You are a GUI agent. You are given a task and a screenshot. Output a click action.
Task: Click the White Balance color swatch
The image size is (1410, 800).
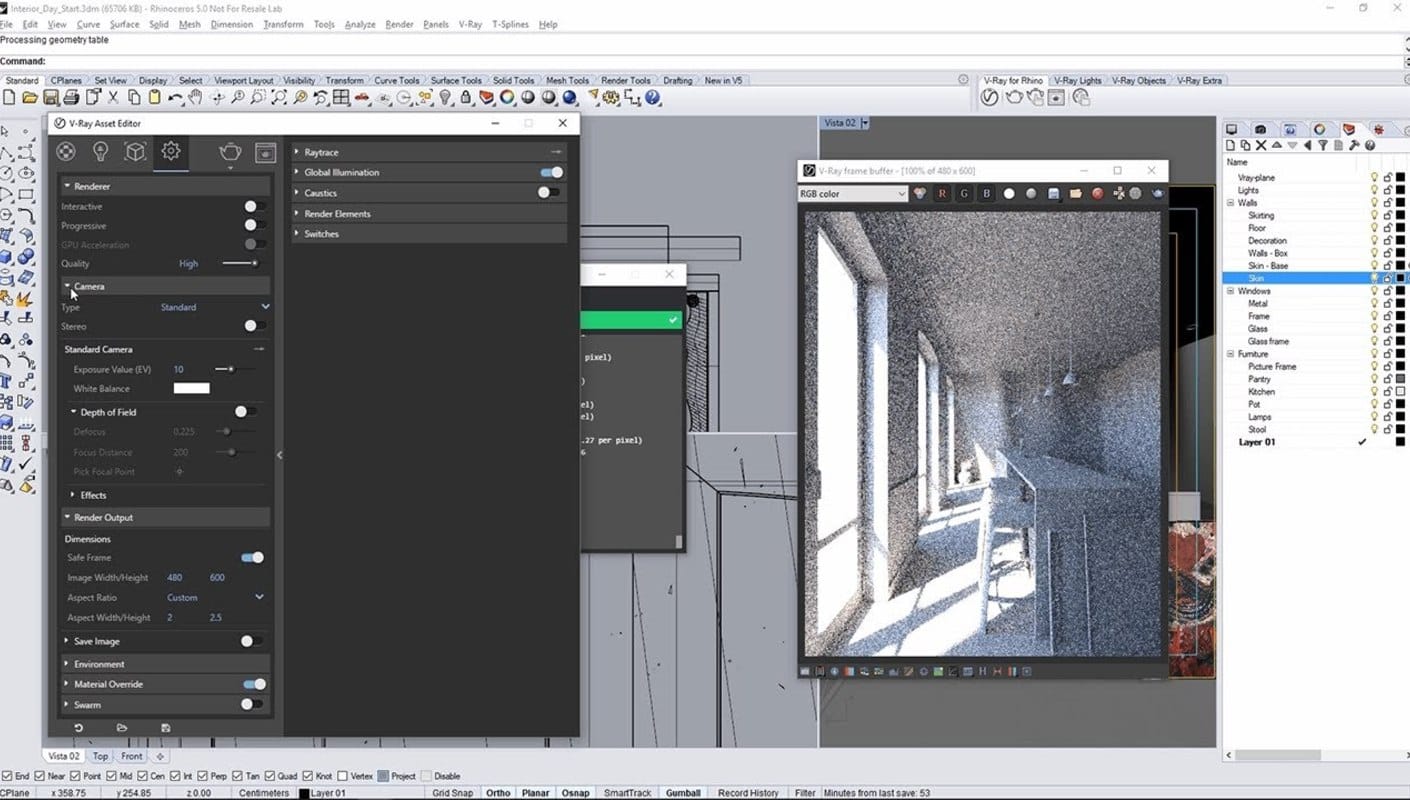(x=191, y=389)
